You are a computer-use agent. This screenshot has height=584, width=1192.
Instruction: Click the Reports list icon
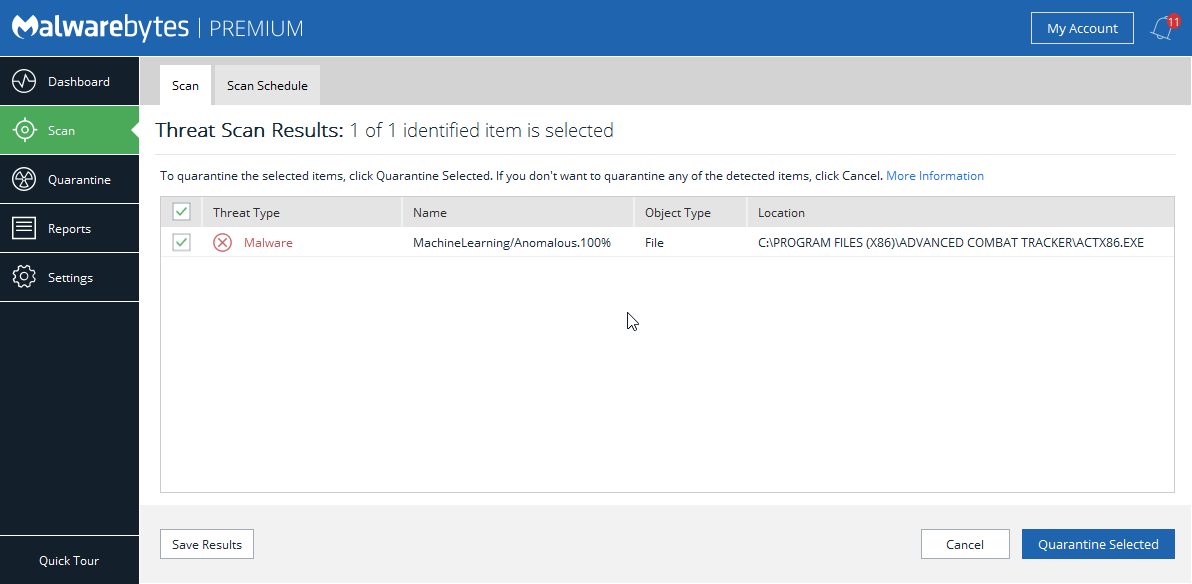pyautogui.click(x=24, y=228)
